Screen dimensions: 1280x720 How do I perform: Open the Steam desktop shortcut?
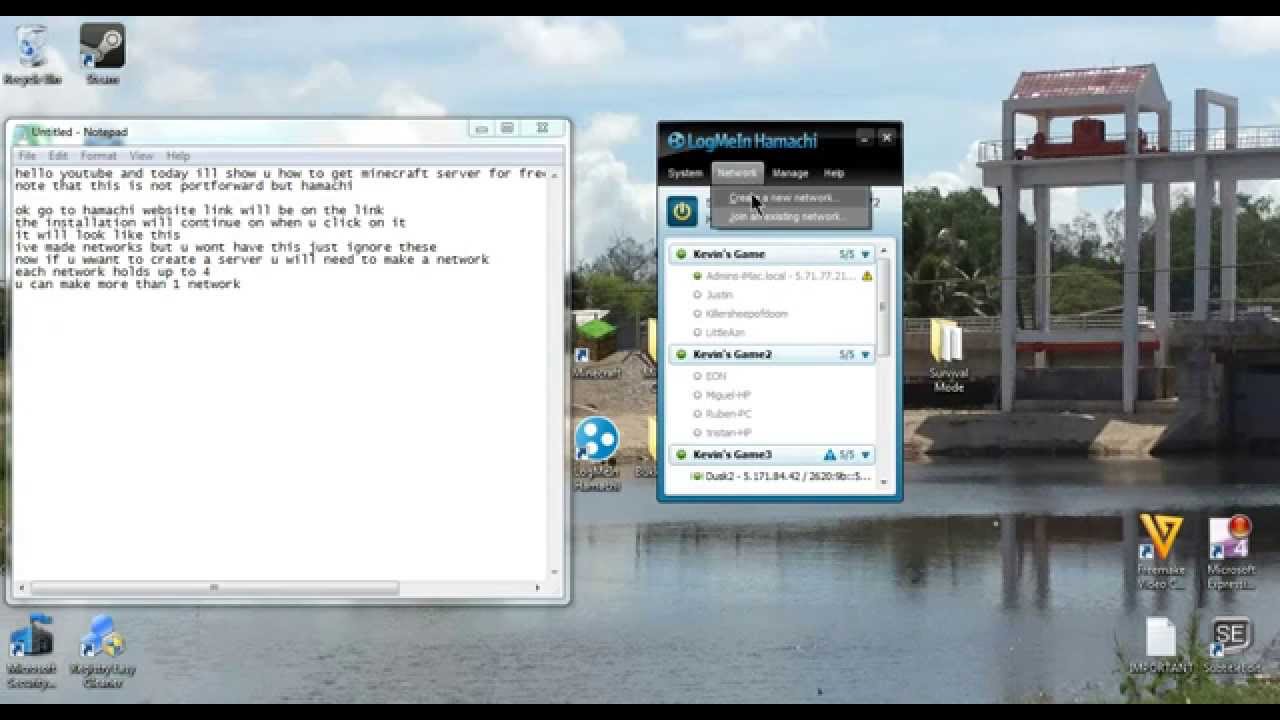tap(102, 55)
